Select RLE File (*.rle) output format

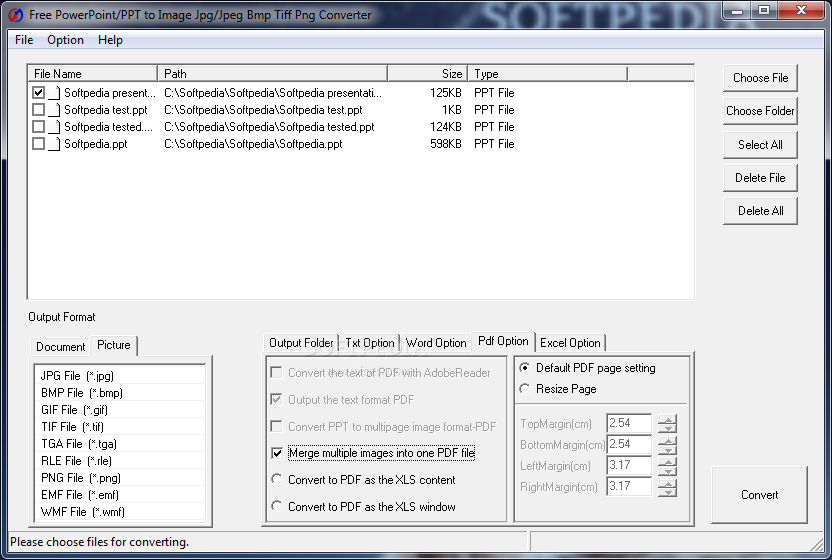click(119, 461)
